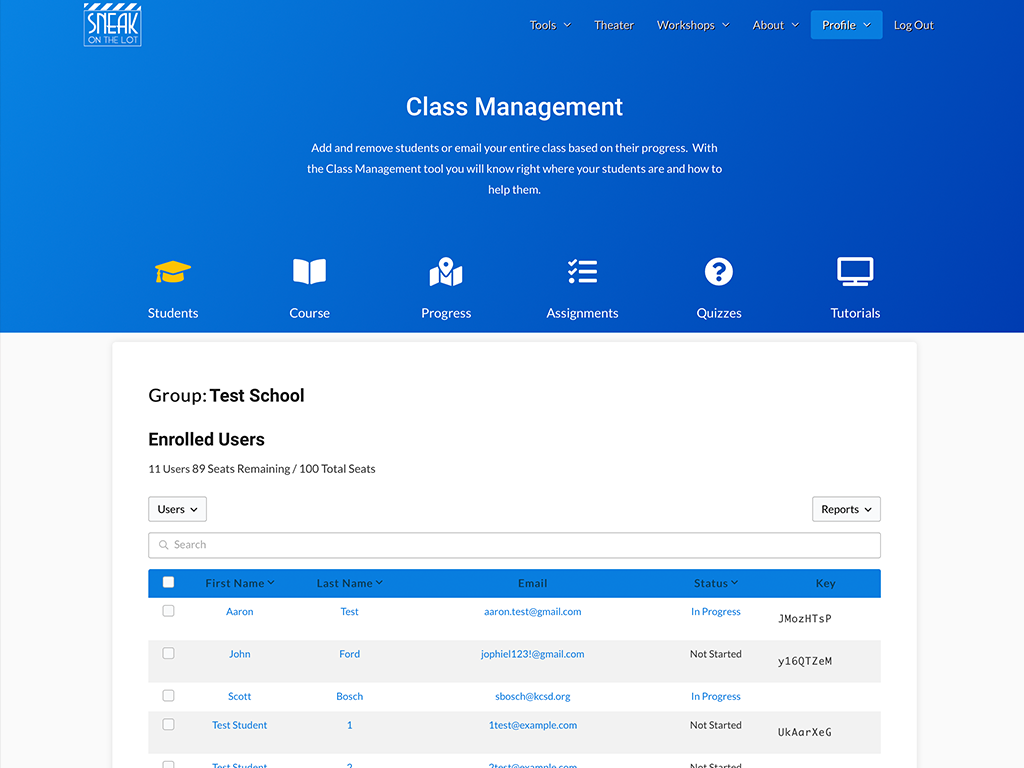Screen dimensions: 1024x768
Task: Open the Students label tab
Action: point(172,313)
